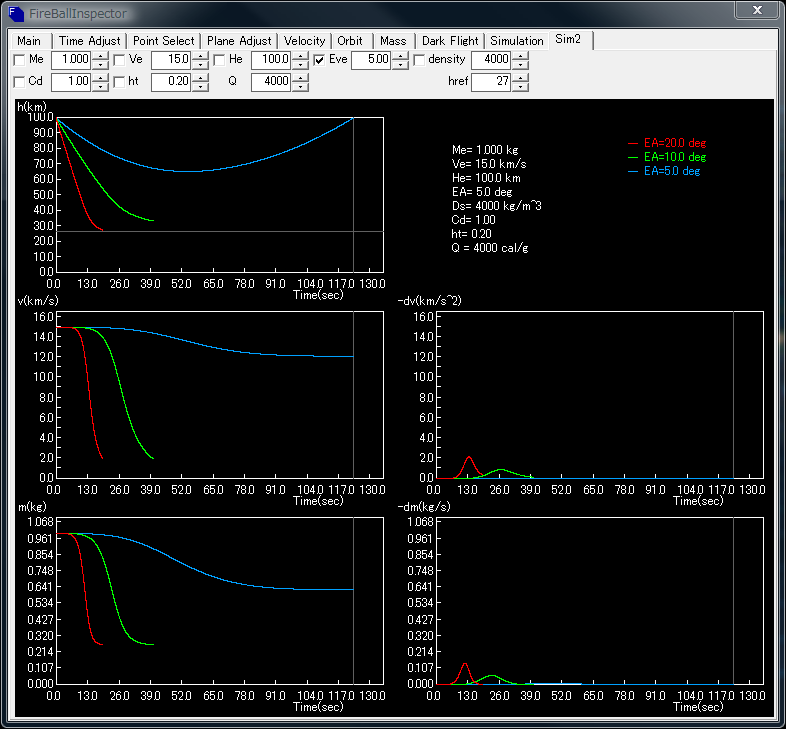The height and width of the screenshot is (729, 786).
Task: Open the Simulation tab
Action: (x=517, y=41)
